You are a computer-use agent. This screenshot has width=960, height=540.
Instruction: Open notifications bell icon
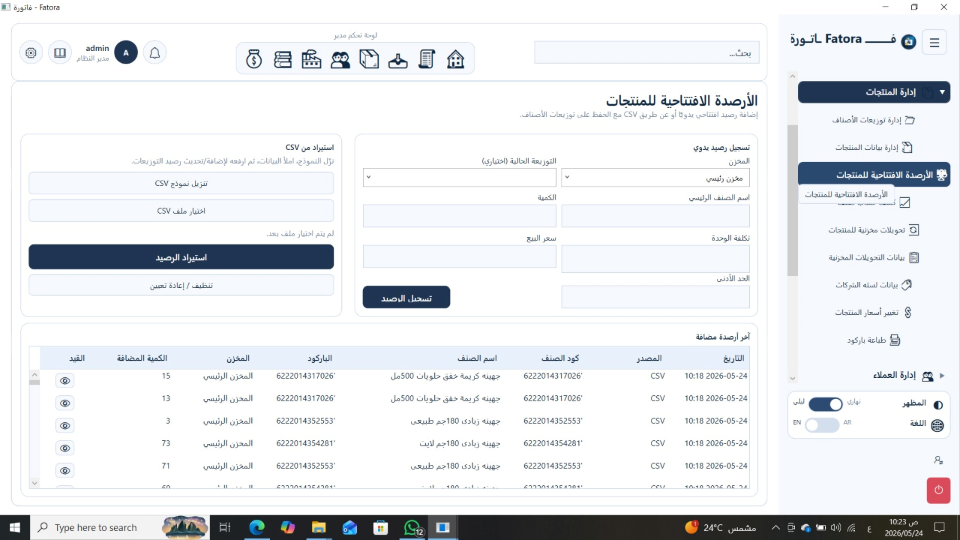(x=155, y=53)
